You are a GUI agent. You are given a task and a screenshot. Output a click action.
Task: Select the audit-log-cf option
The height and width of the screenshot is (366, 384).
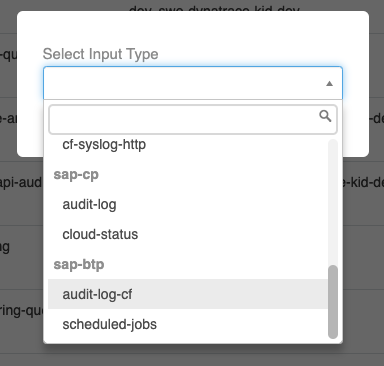coord(188,294)
